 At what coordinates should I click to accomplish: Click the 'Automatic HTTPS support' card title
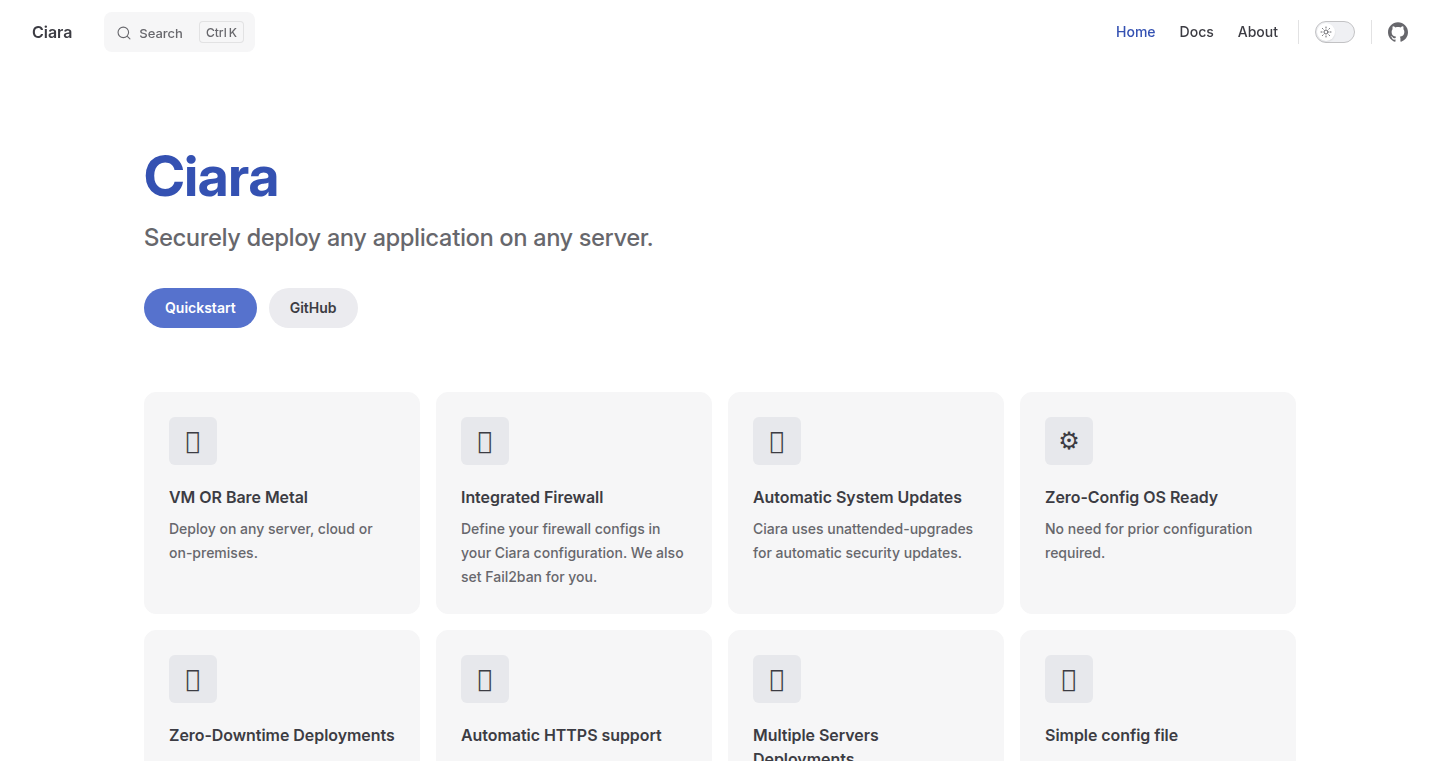pos(561,735)
